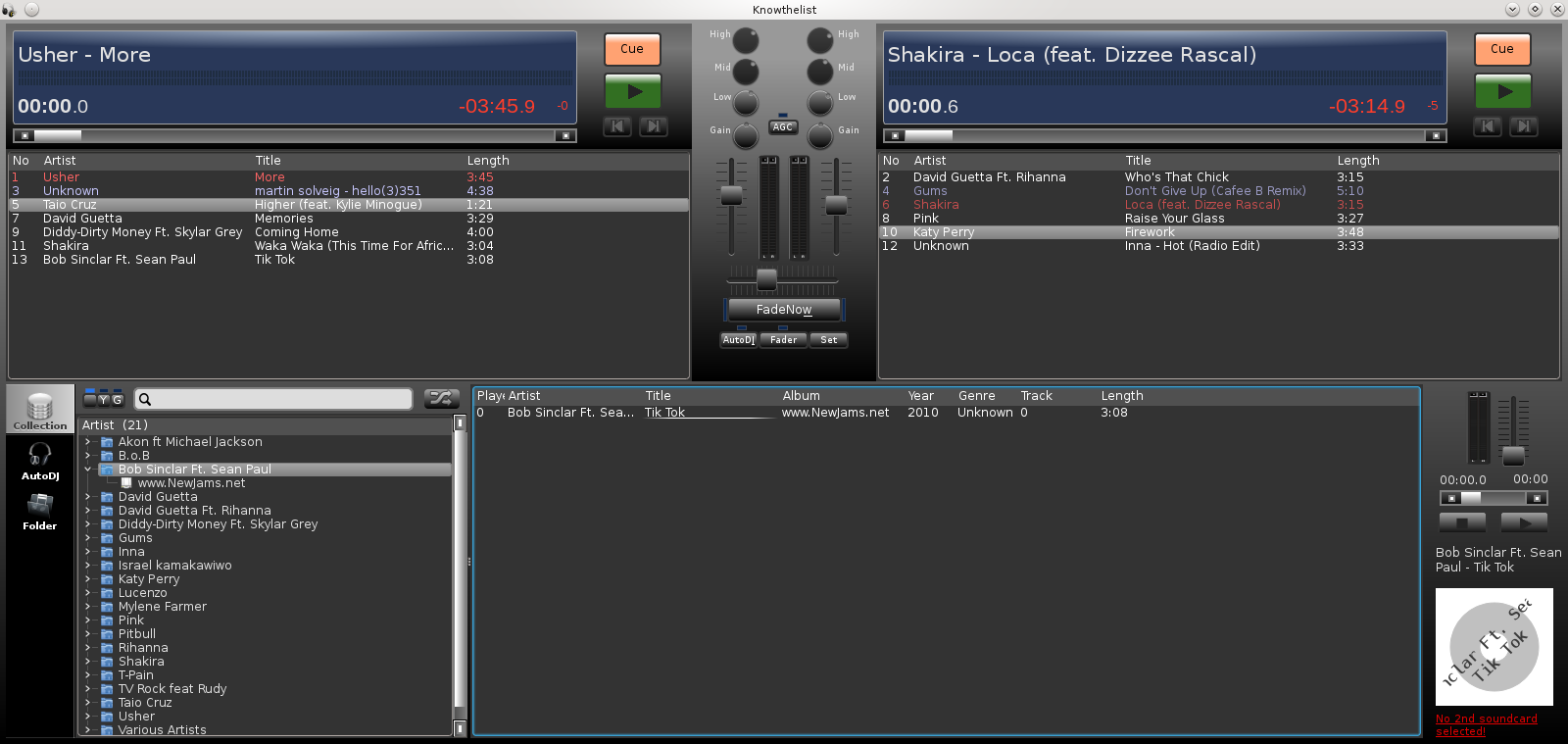1568x744 pixels.
Task: Click the monitor player play button
Action: pyautogui.click(x=1524, y=522)
